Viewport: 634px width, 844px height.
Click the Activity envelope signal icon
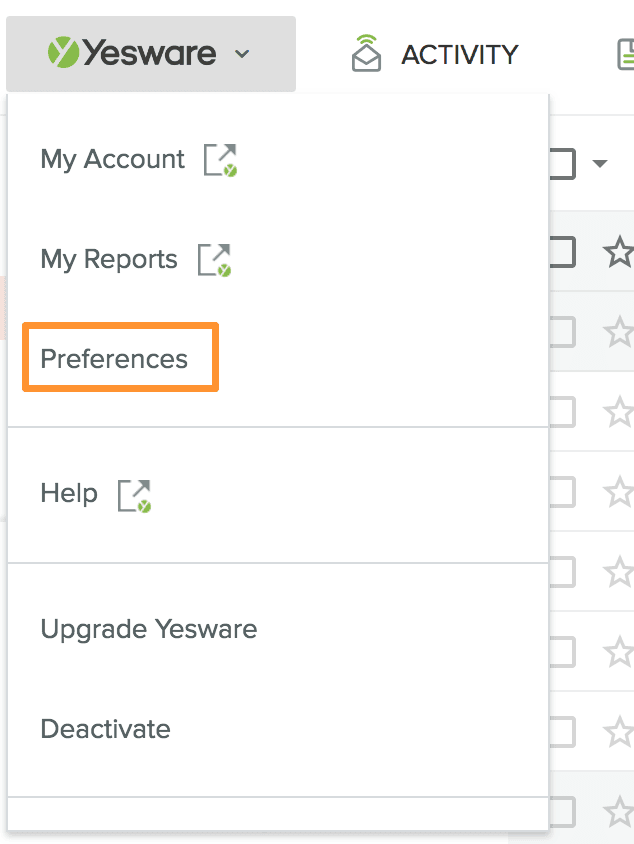[367, 54]
